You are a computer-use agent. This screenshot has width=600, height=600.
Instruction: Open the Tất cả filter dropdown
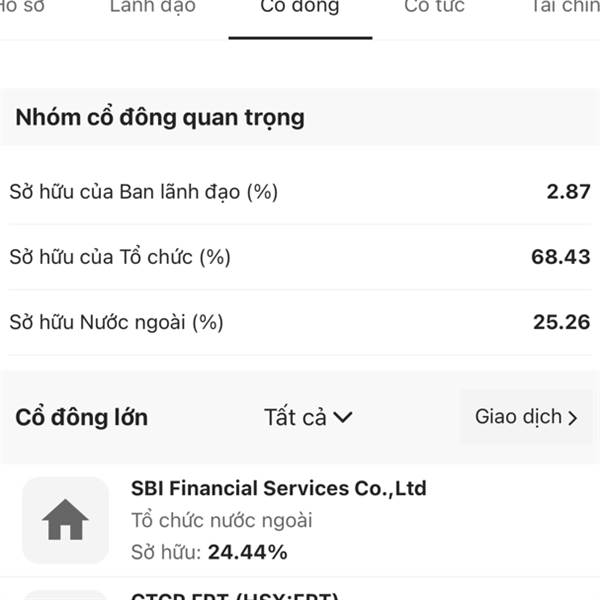click(x=308, y=417)
